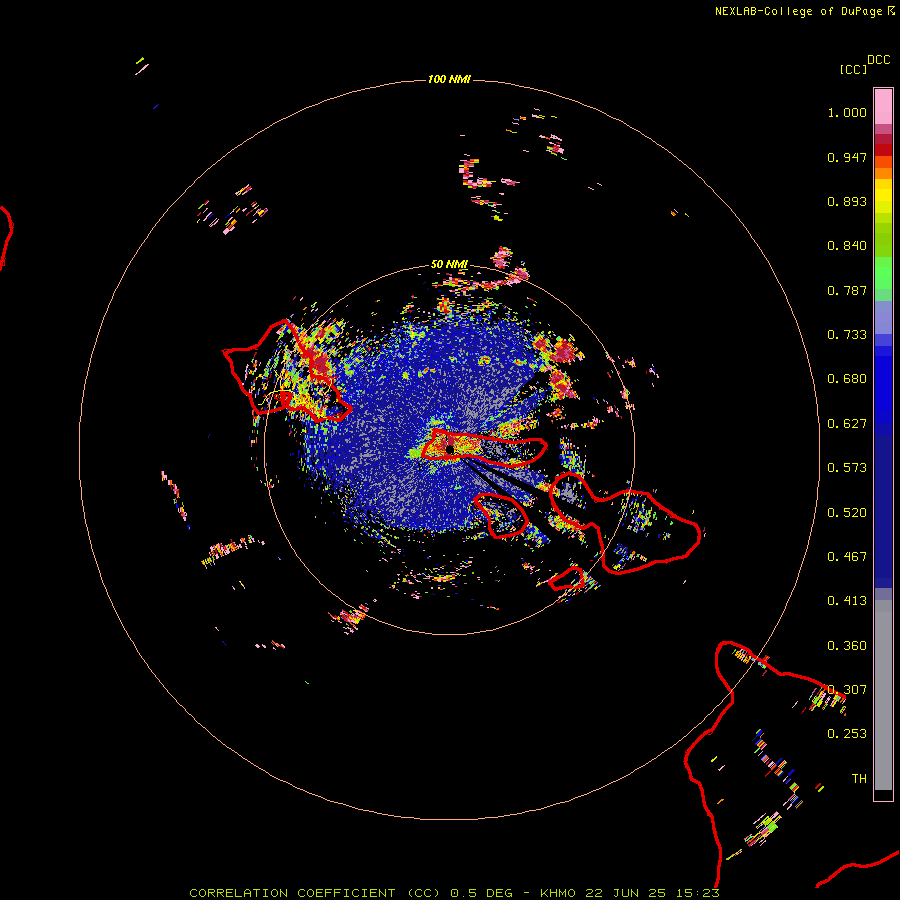The width and height of the screenshot is (900, 900).
Task: Click the [CC] units label
Action: pyautogui.click(x=853, y=69)
